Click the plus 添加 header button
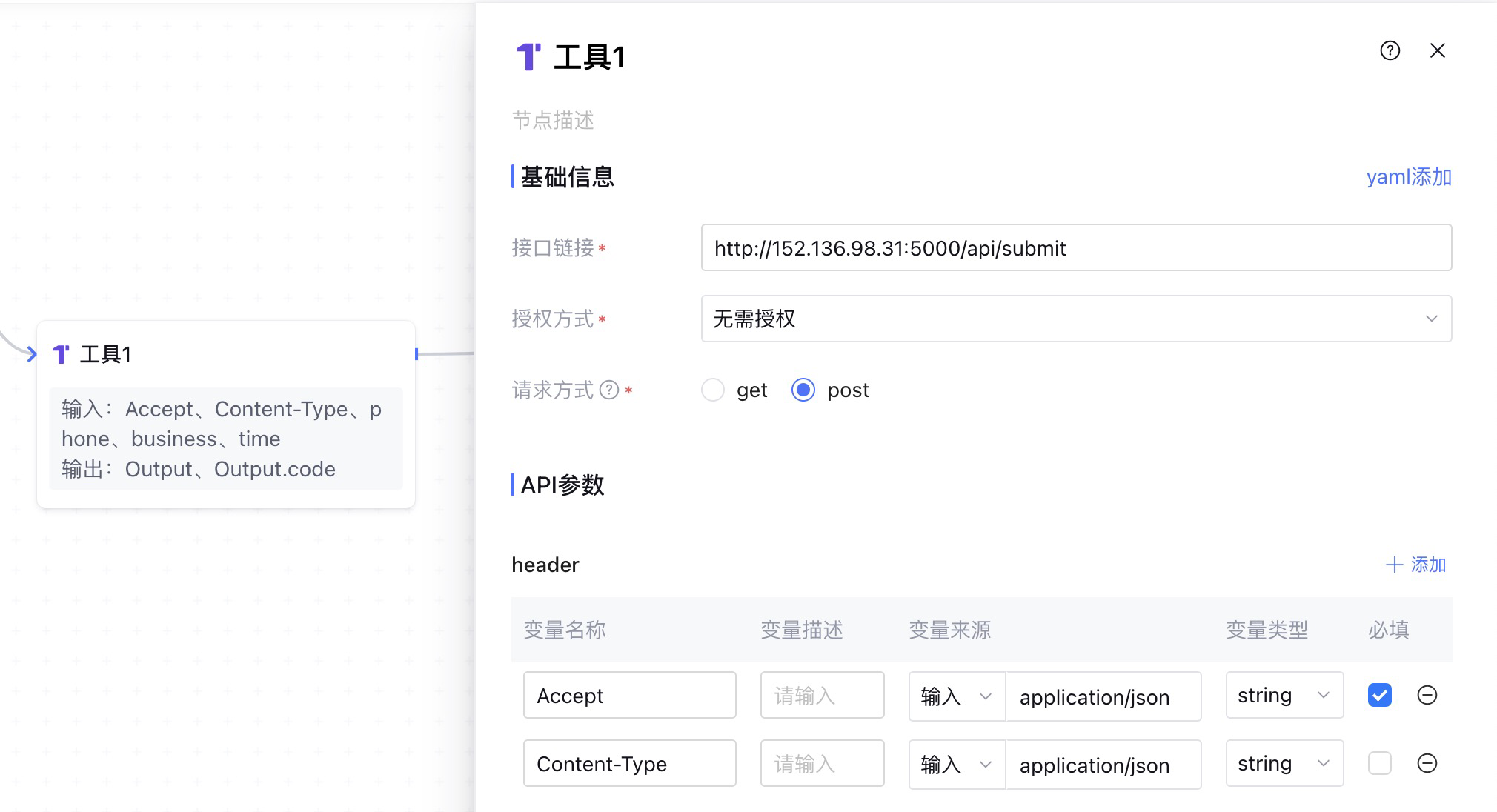 point(1415,565)
